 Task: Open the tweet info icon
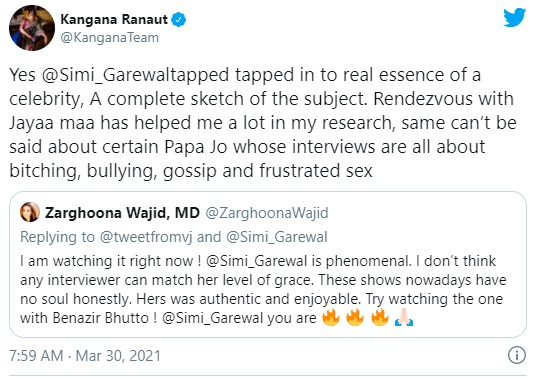coord(517,355)
